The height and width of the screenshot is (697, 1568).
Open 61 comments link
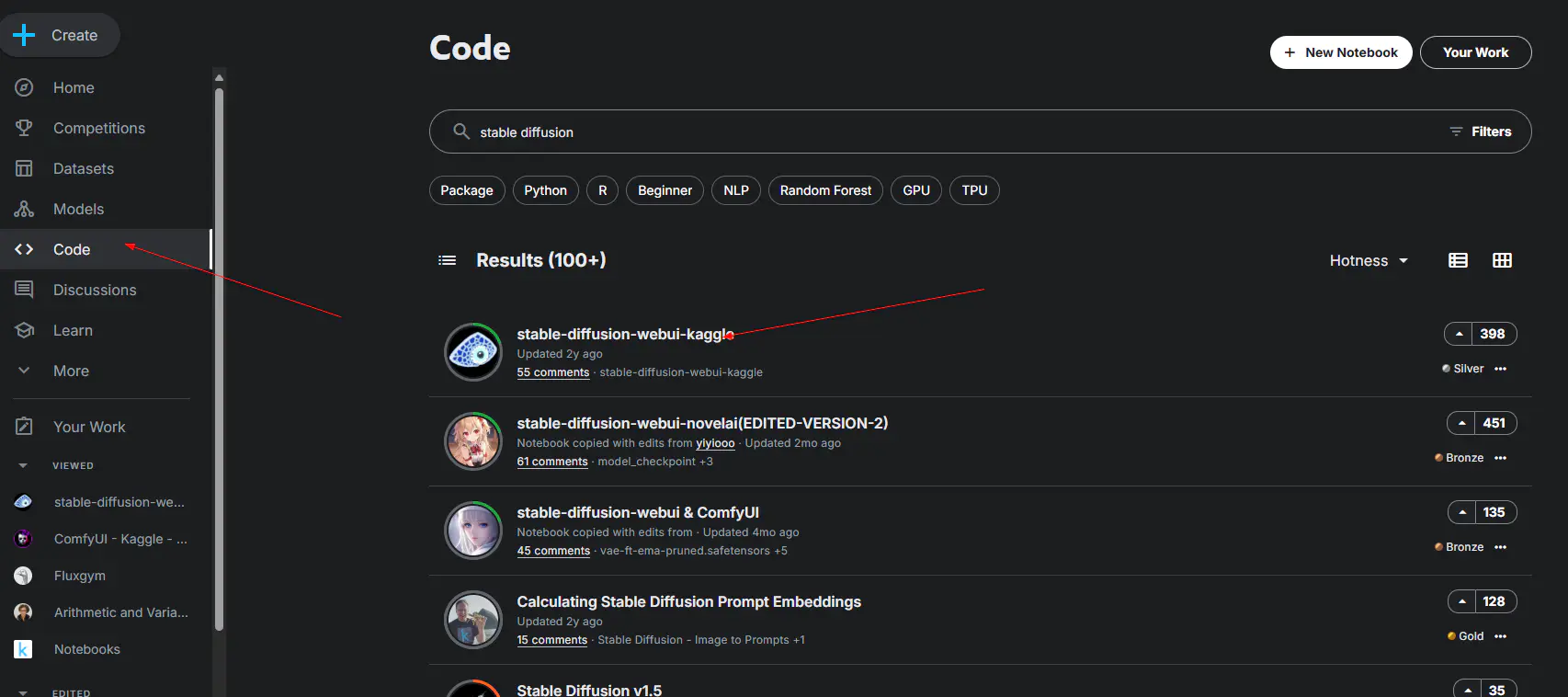pos(551,462)
